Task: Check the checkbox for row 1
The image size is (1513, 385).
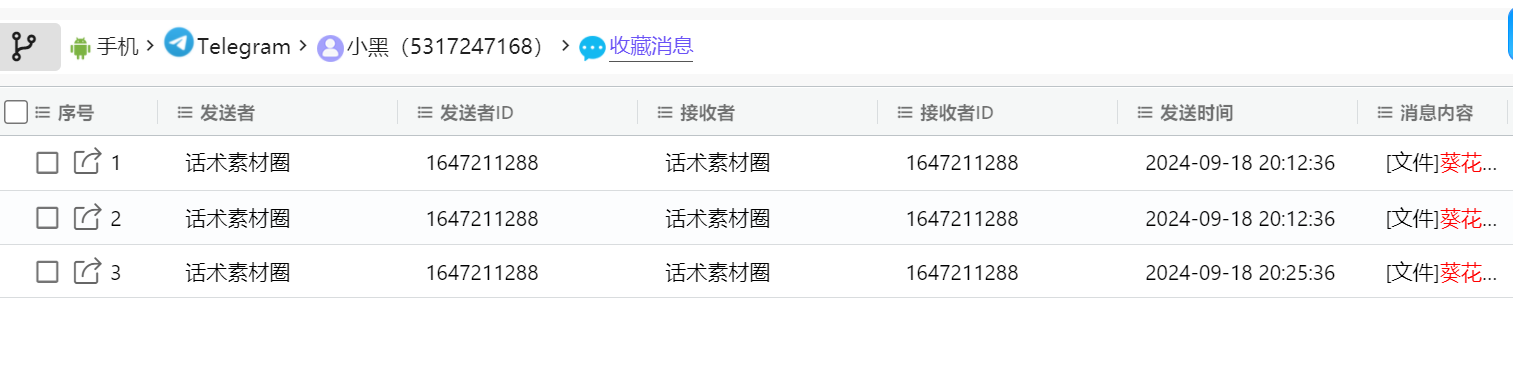Action: pyautogui.click(x=47, y=163)
